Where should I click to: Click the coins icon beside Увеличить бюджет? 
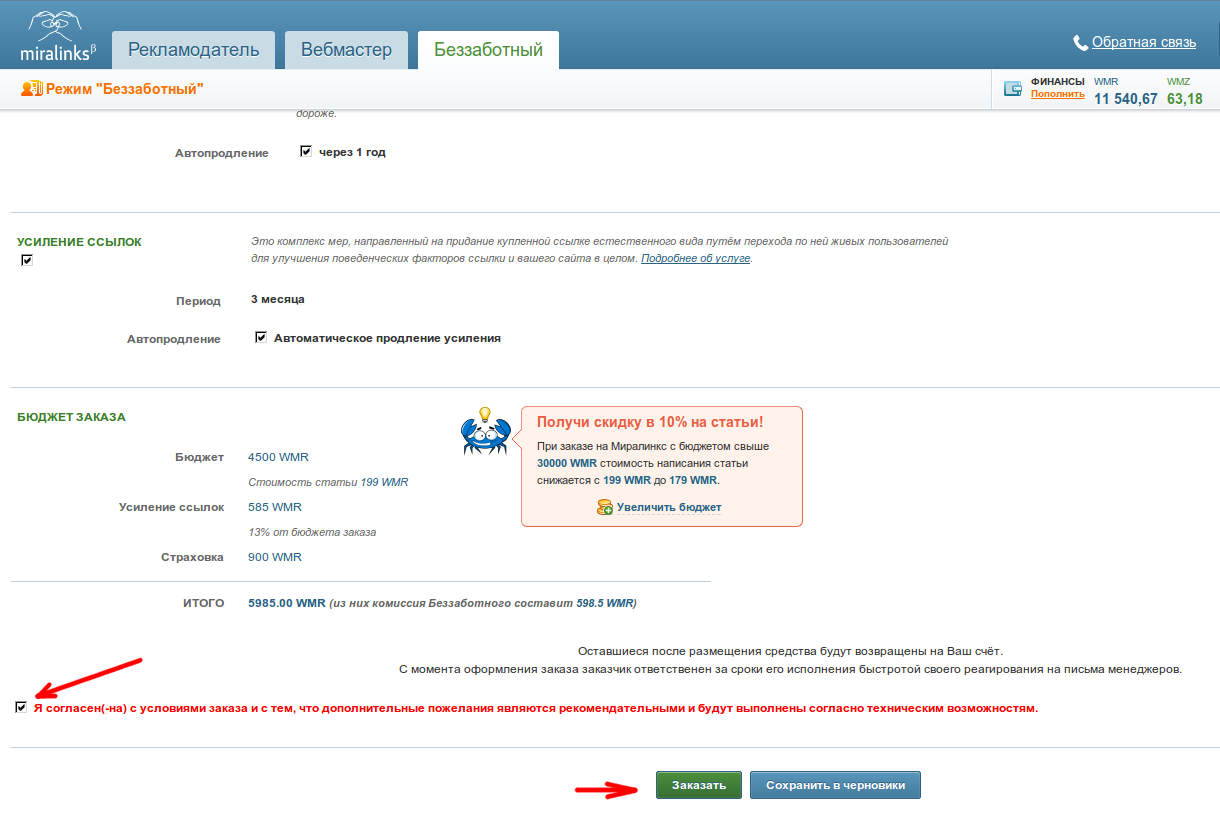[604, 508]
